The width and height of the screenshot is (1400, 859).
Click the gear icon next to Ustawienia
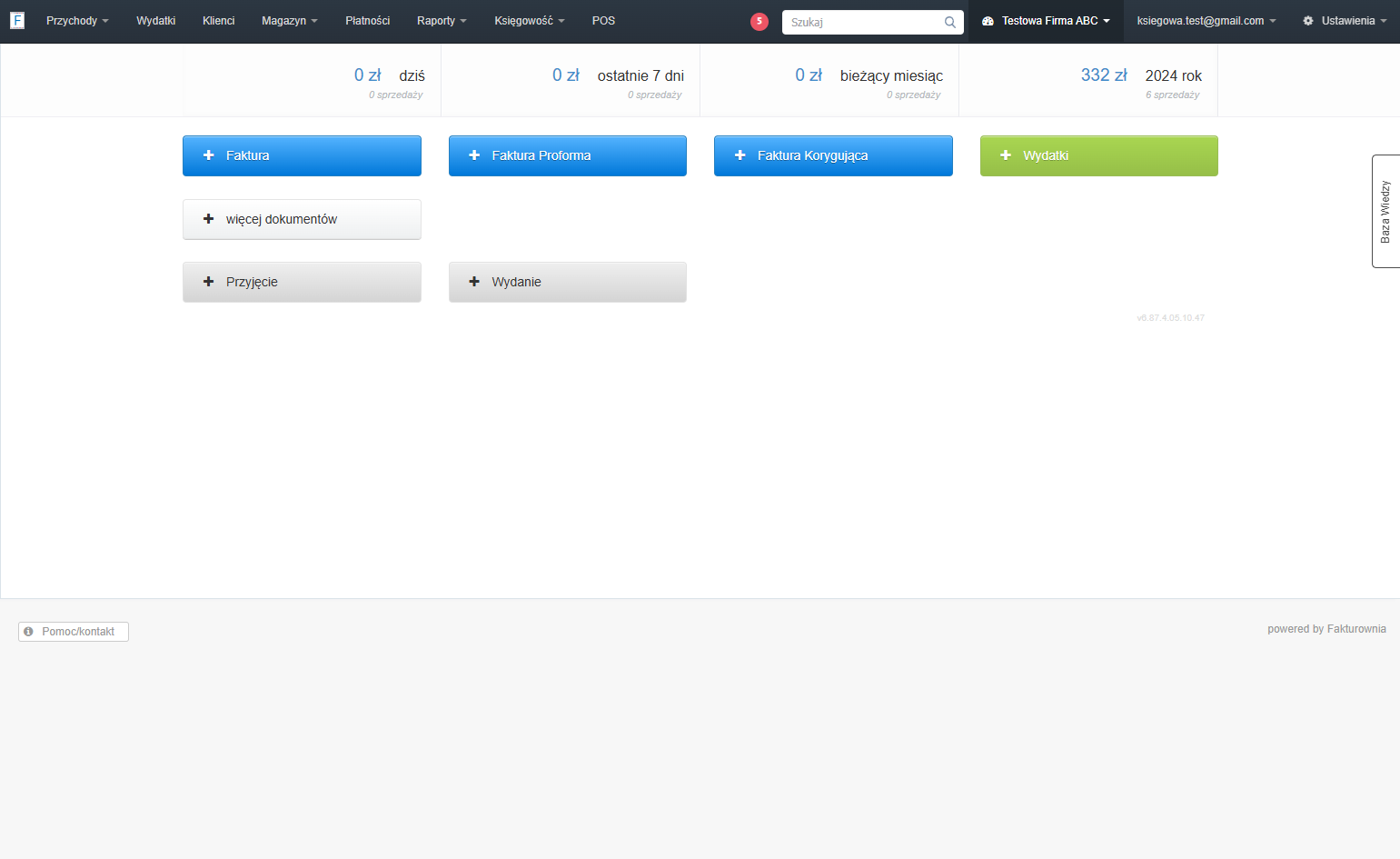[1308, 21]
